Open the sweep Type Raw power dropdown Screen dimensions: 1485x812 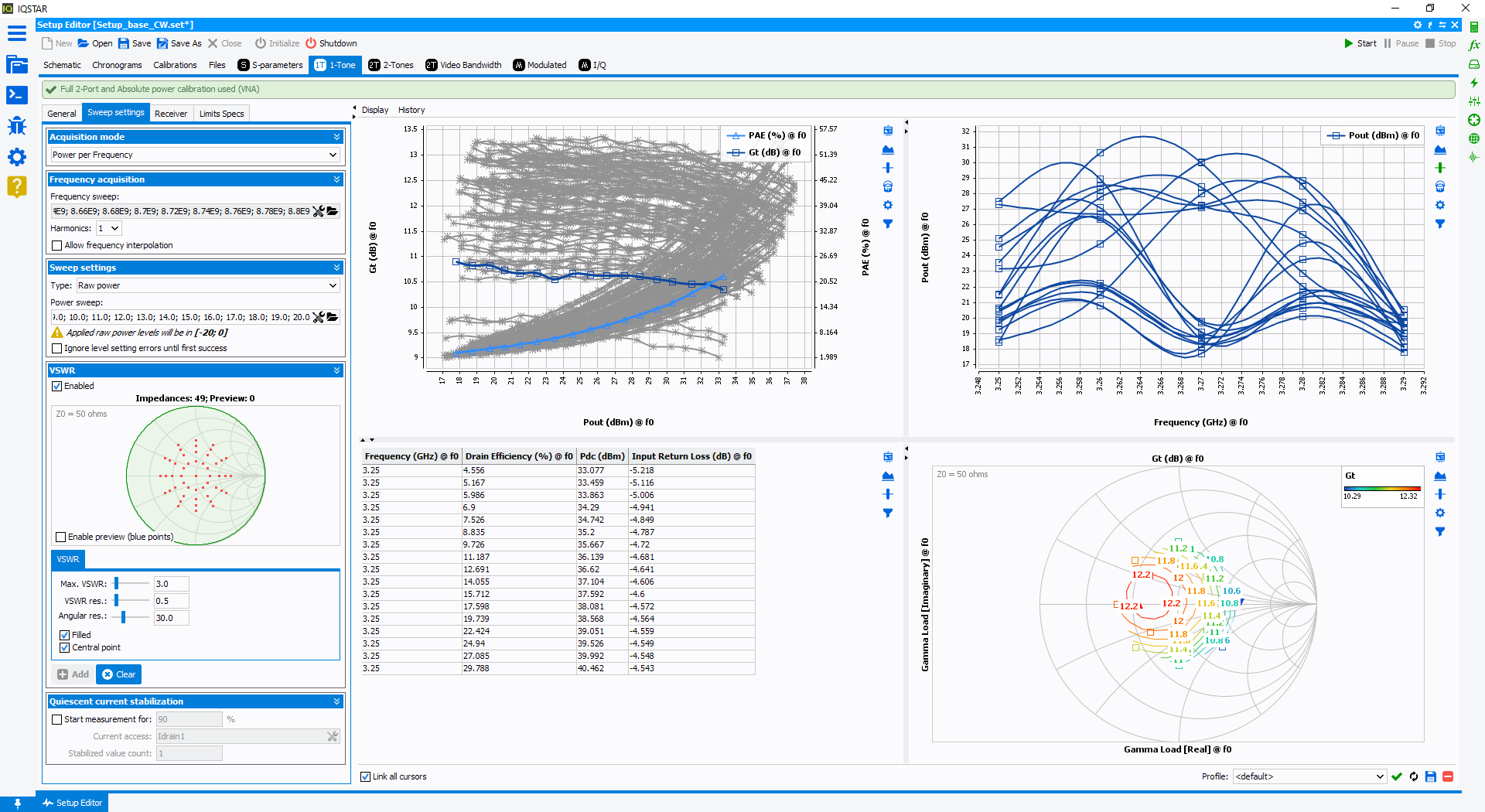207,285
